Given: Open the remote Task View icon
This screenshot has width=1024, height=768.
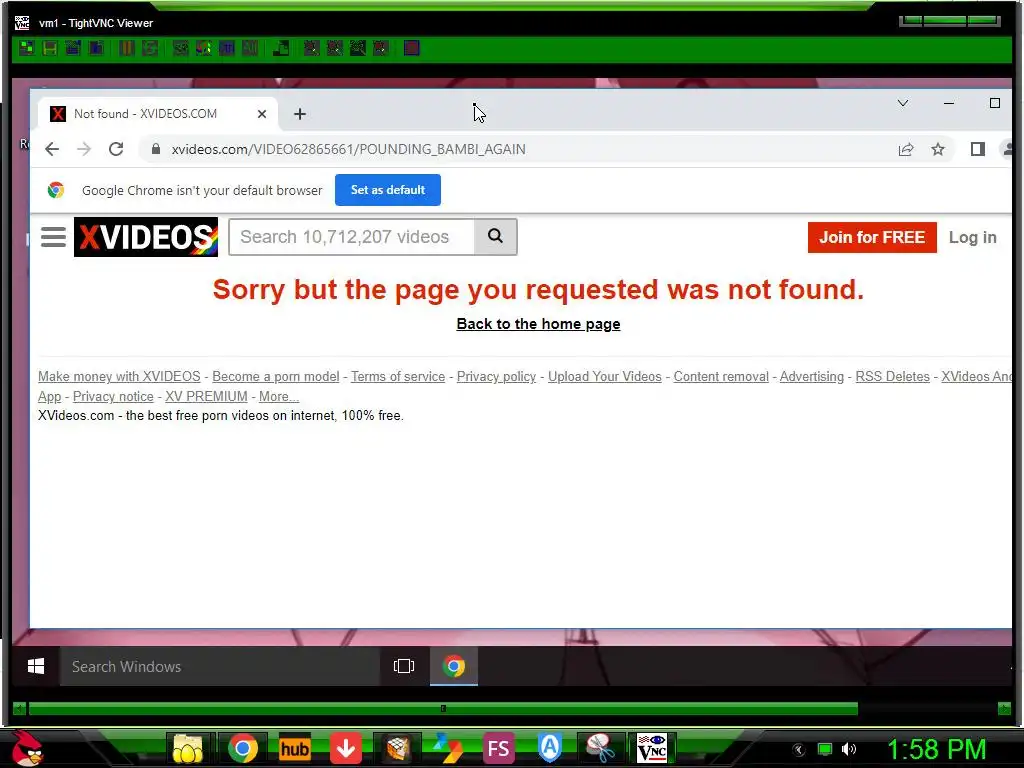Looking at the screenshot, I should tap(404, 666).
